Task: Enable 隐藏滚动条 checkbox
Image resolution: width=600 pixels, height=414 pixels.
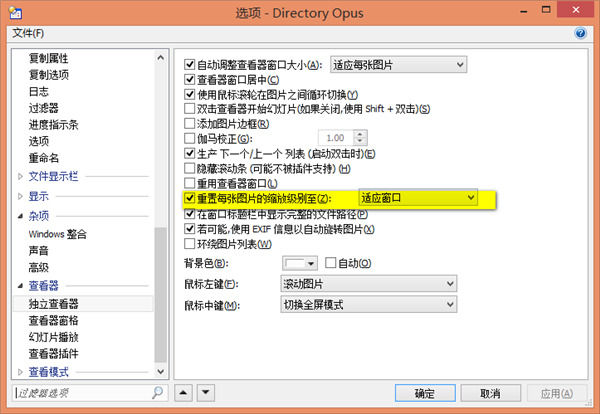Action: point(189,168)
